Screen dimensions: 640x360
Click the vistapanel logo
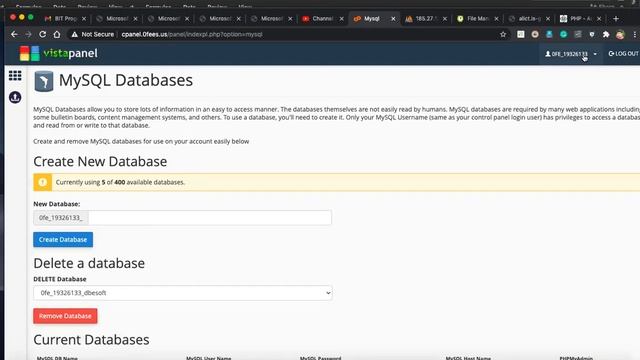coord(58,53)
